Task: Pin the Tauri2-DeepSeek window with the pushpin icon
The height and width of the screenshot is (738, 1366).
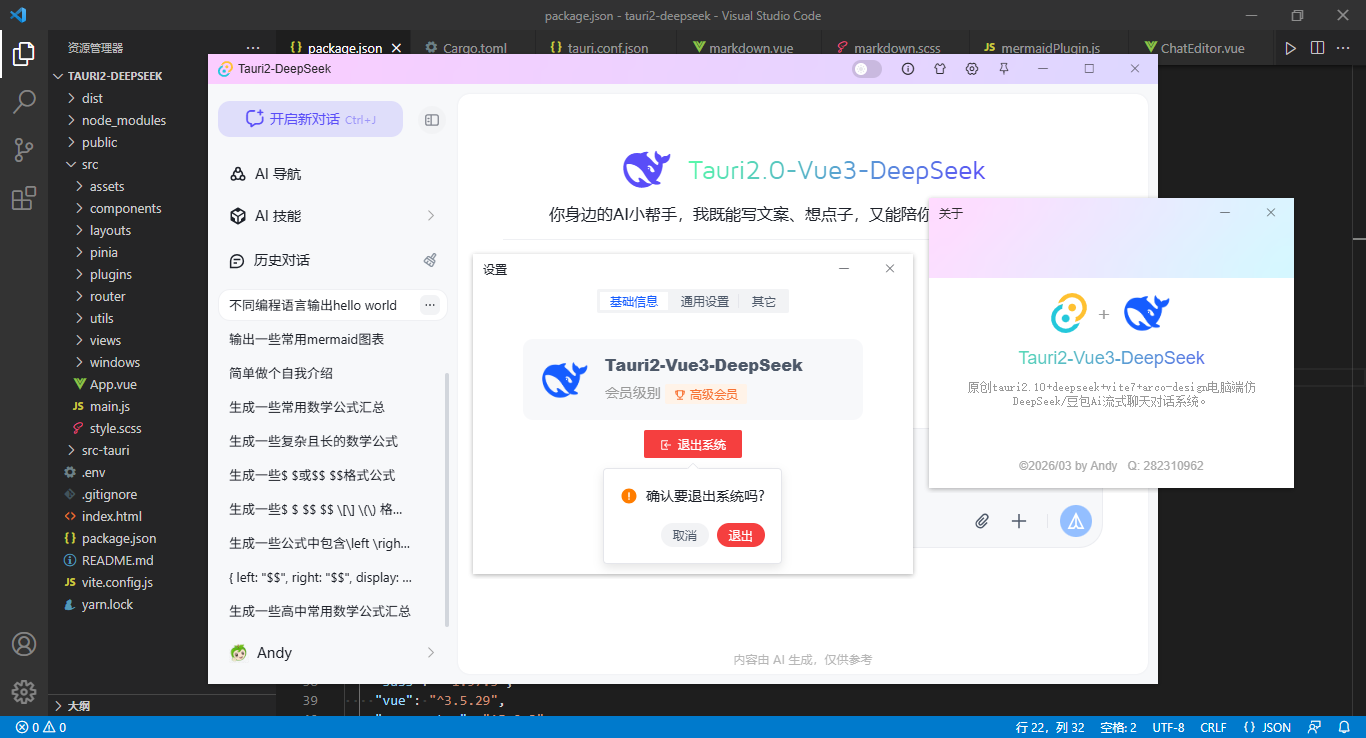Action: pyautogui.click(x=1003, y=68)
